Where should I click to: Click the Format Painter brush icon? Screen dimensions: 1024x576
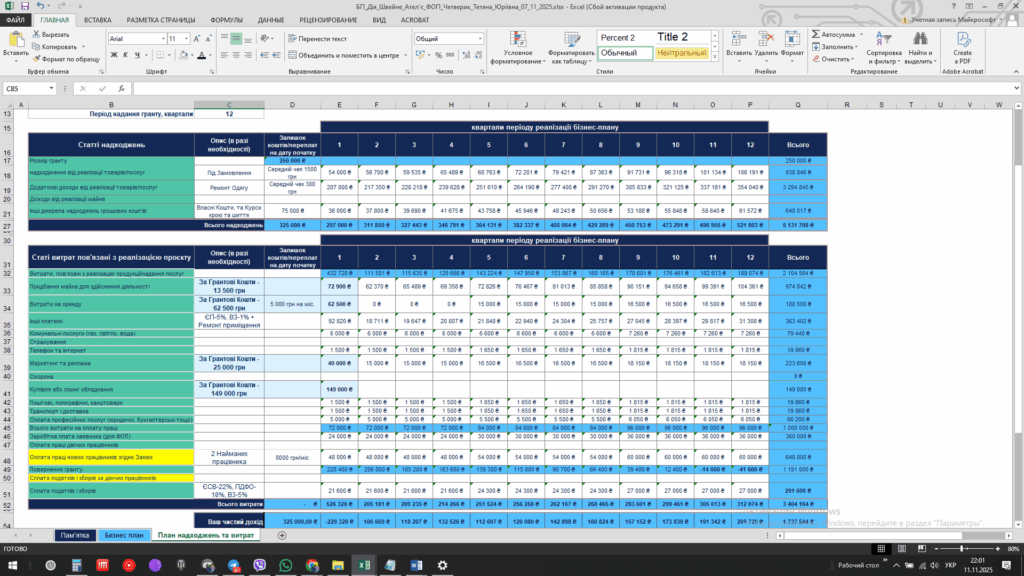[37, 59]
